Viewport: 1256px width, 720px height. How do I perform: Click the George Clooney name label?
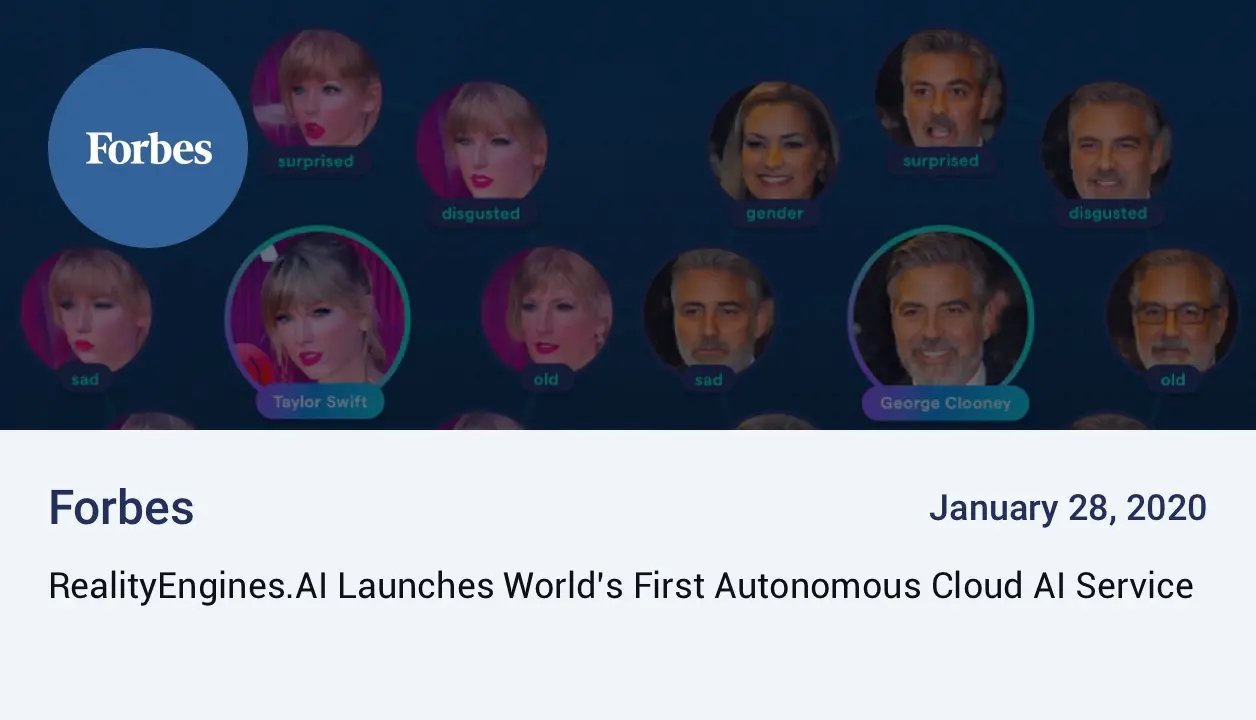click(945, 403)
